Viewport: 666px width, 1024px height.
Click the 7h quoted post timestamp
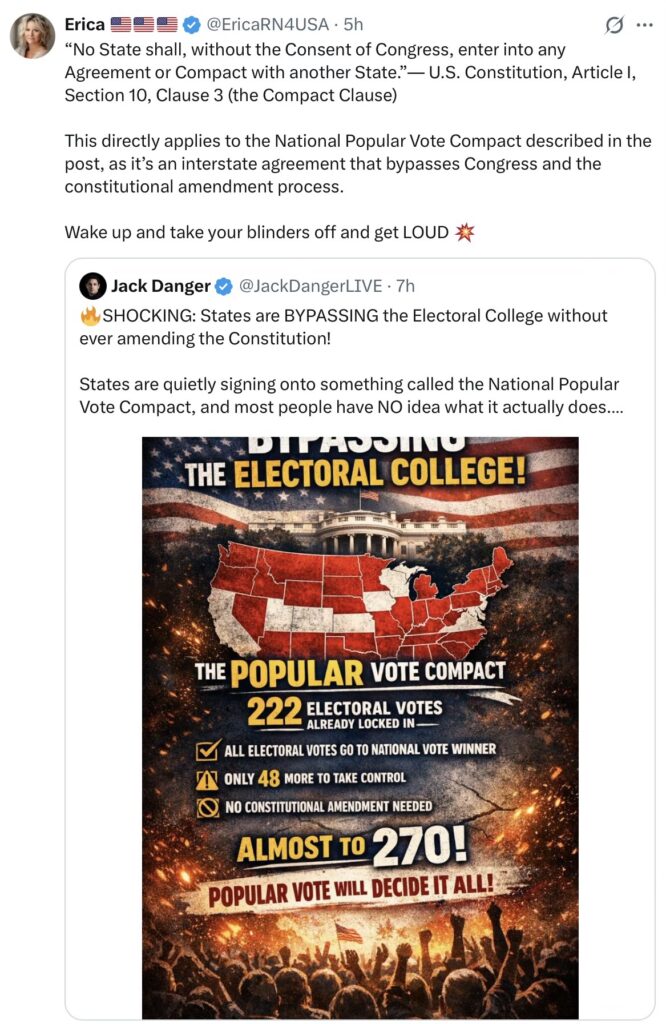405,286
